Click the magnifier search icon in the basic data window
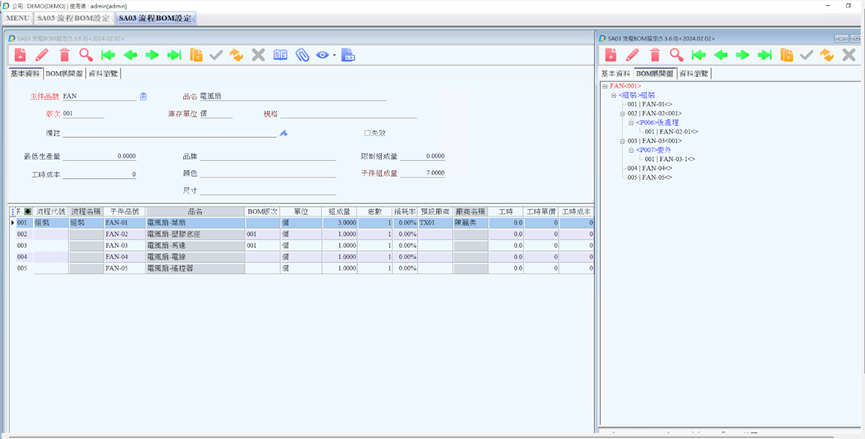The width and height of the screenshot is (865, 439). (x=86, y=55)
